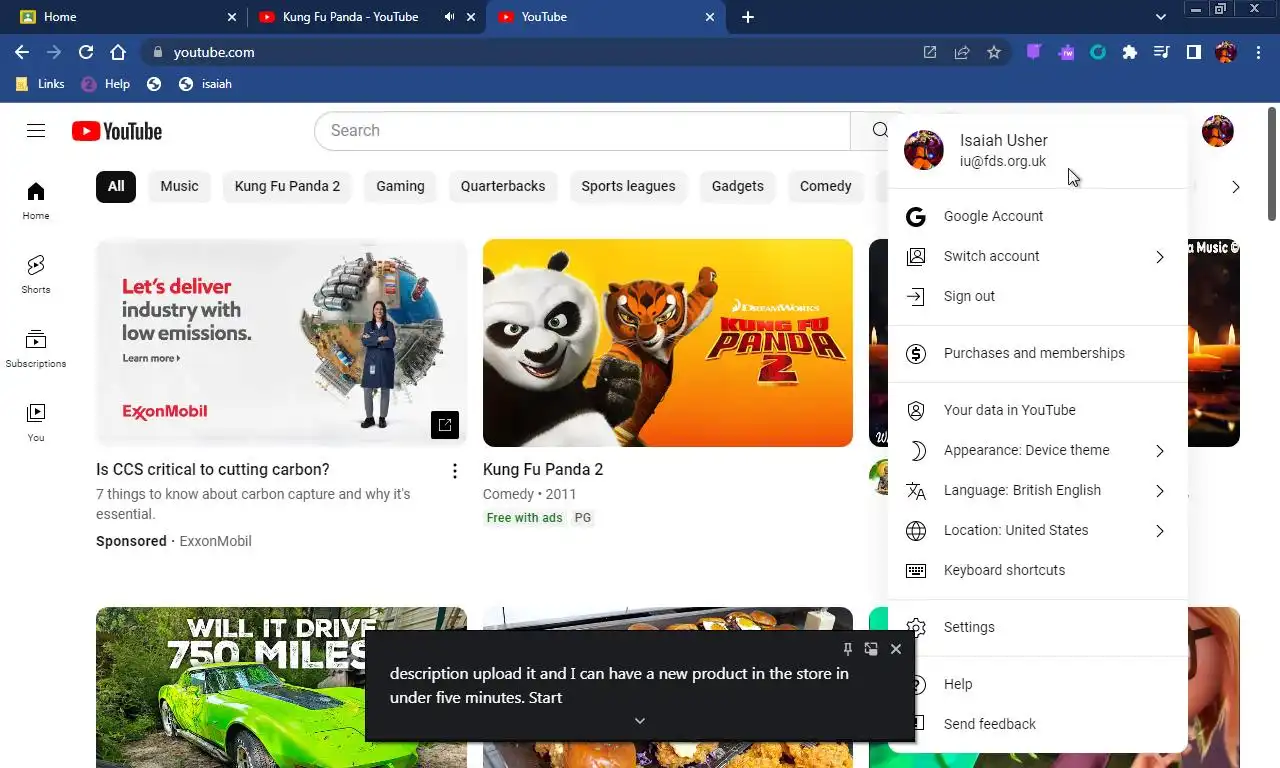Open Keyboard shortcuts entry

1038,570
